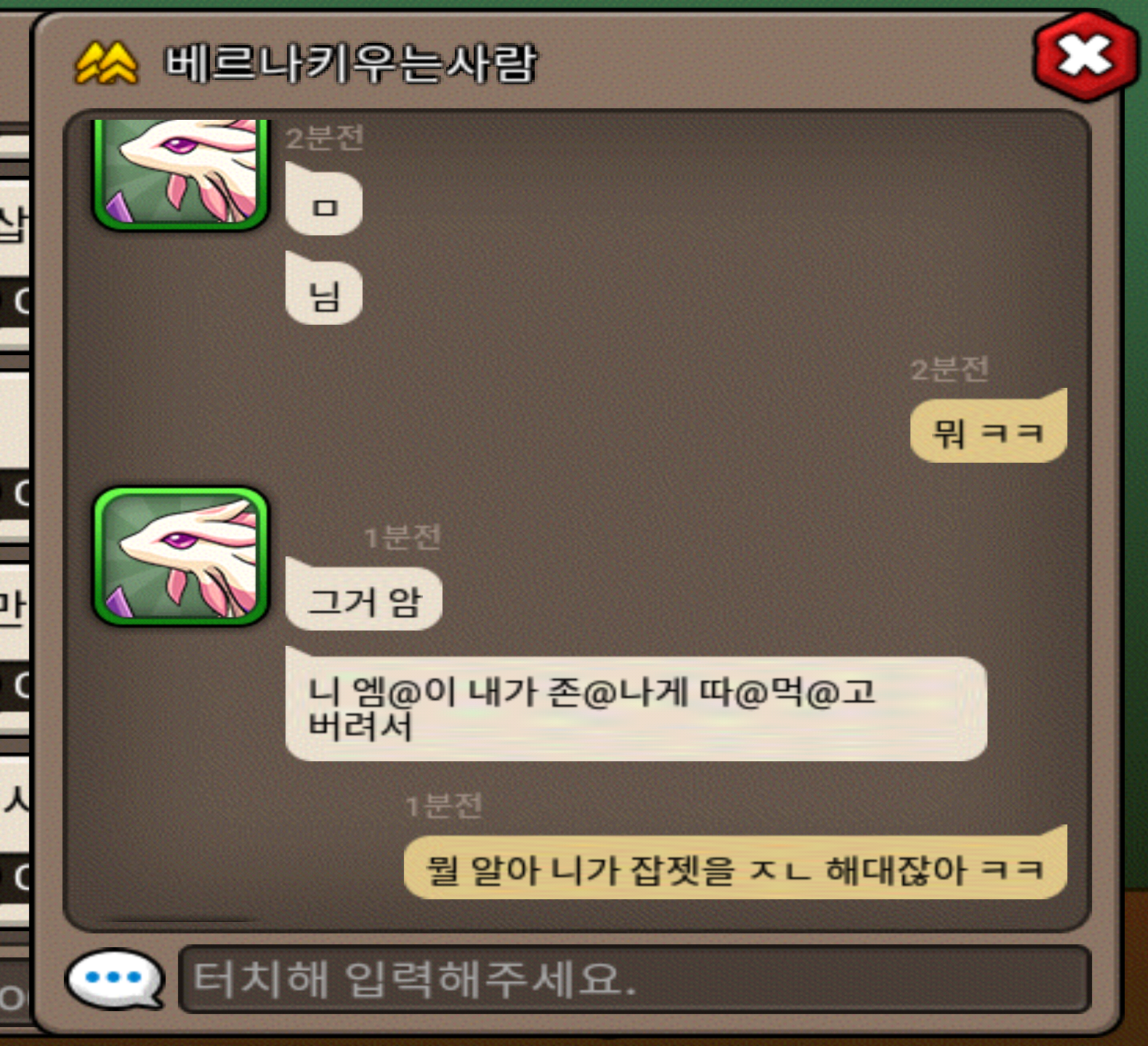
Task: Tap the sent message "뭘 알아 니가"
Action: coord(735,863)
